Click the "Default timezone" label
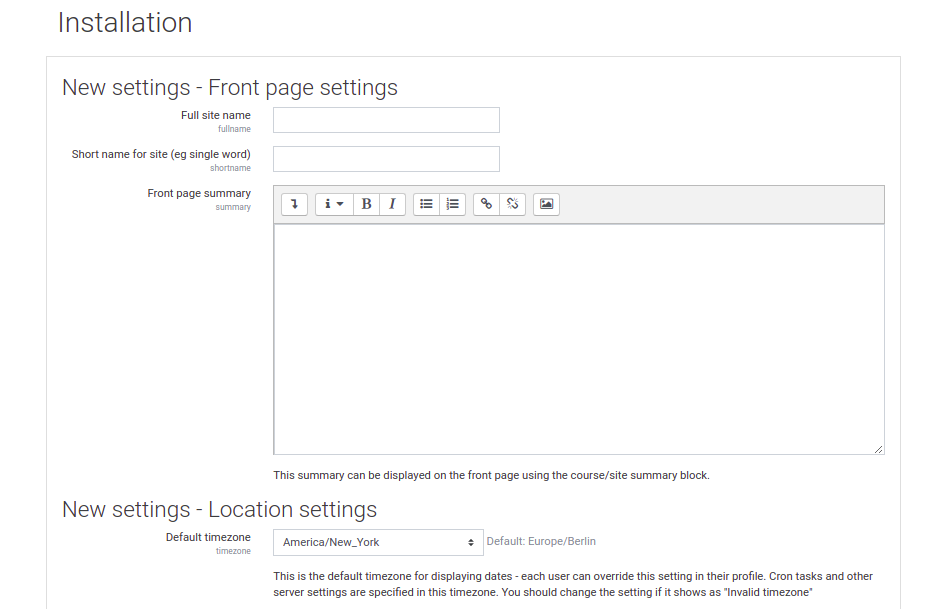This screenshot has width=947, height=609. pyautogui.click(x=208, y=538)
